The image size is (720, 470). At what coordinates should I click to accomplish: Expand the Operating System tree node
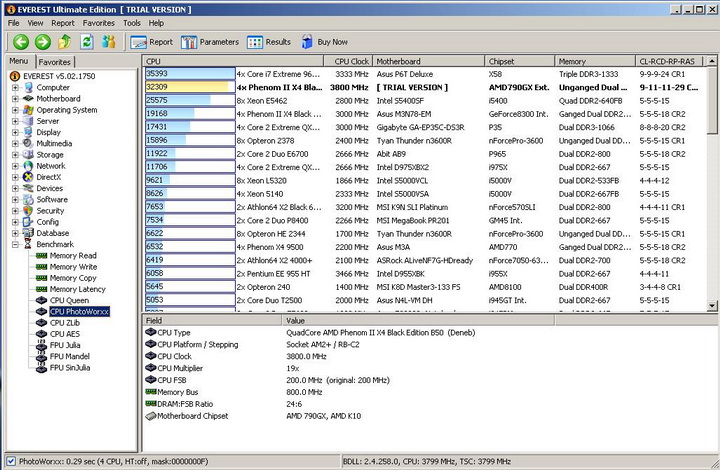tap(15, 110)
